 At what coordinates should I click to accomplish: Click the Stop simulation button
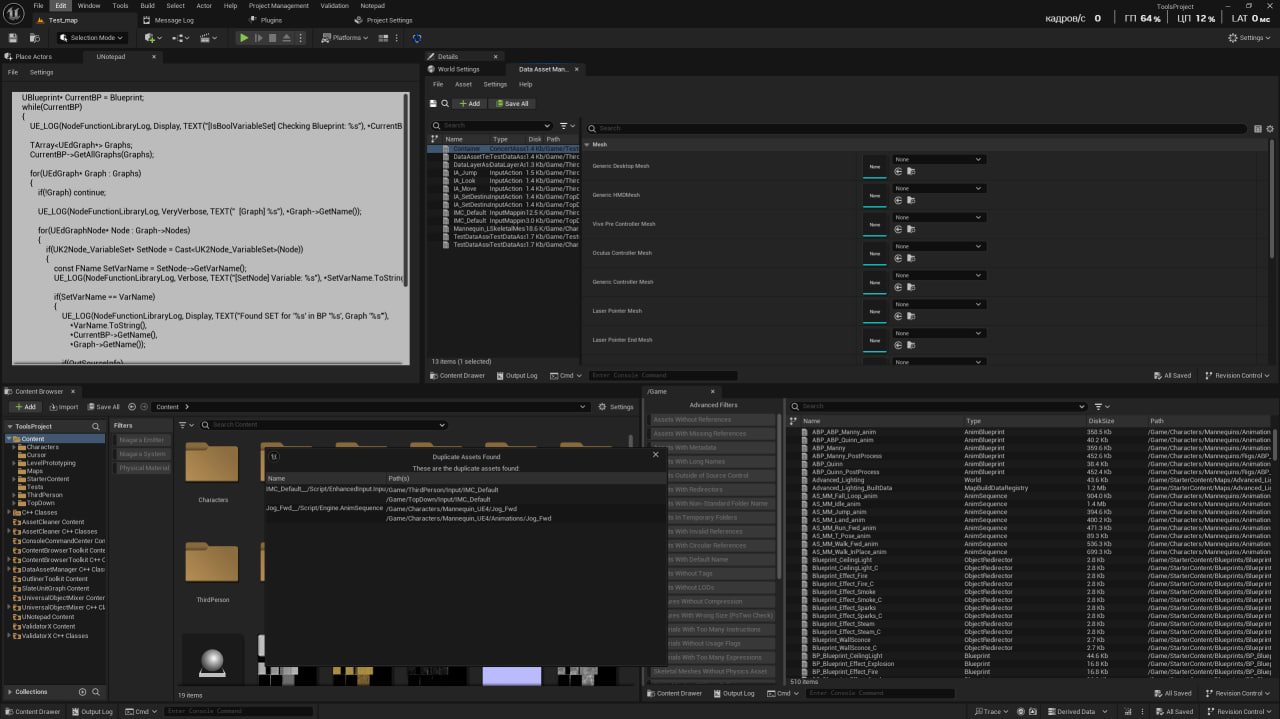coord(272,38)
